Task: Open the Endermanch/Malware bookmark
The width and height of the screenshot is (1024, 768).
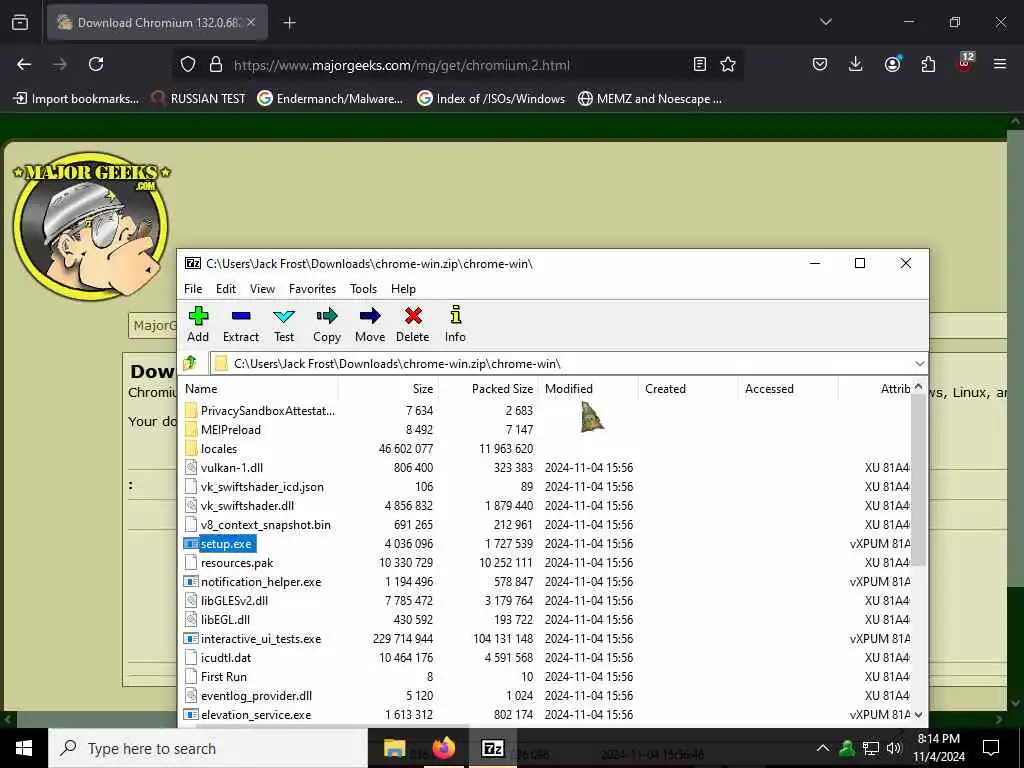Action: 330,99
